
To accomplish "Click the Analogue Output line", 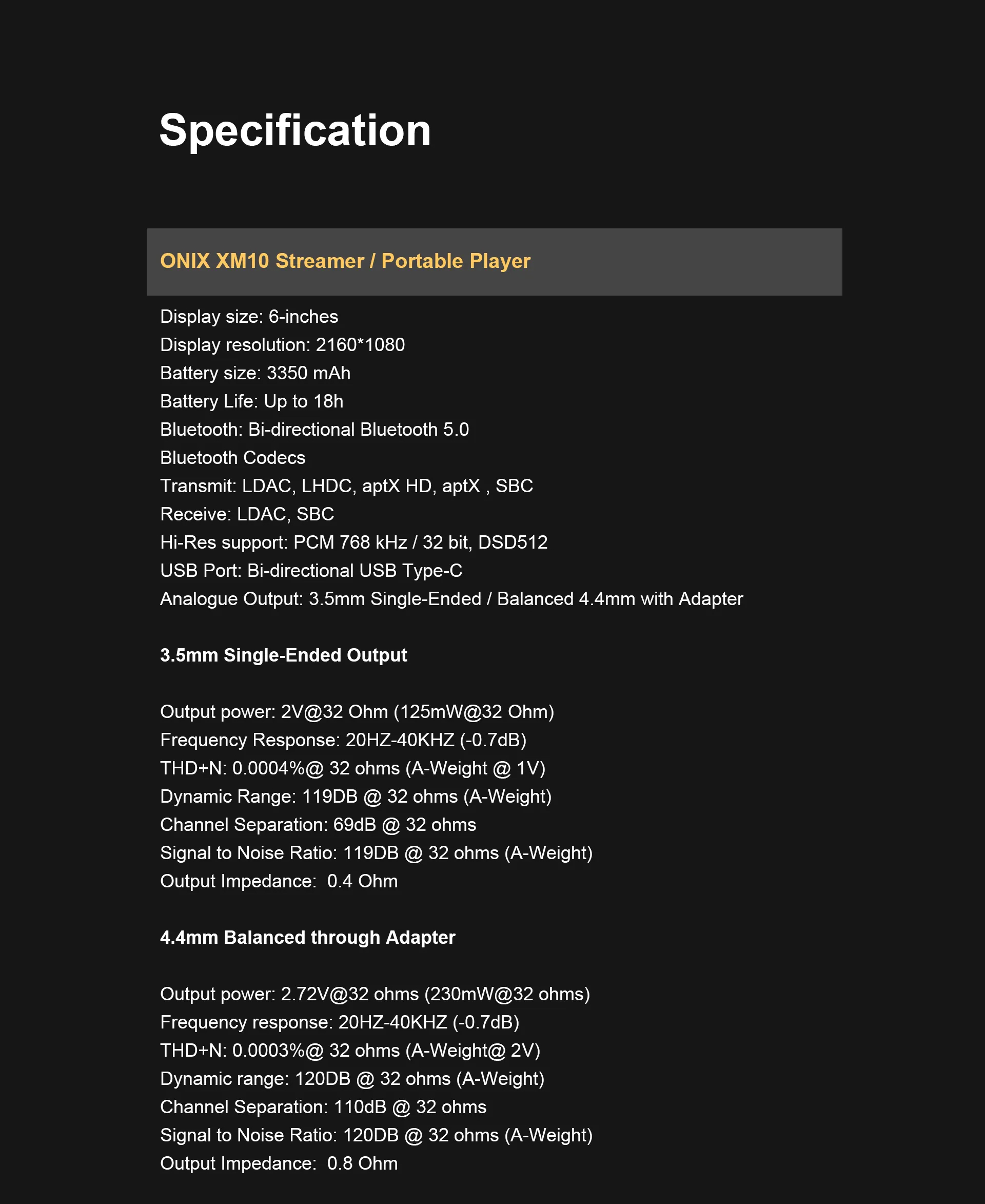I will pyautogui.click(x=451, y=599).
